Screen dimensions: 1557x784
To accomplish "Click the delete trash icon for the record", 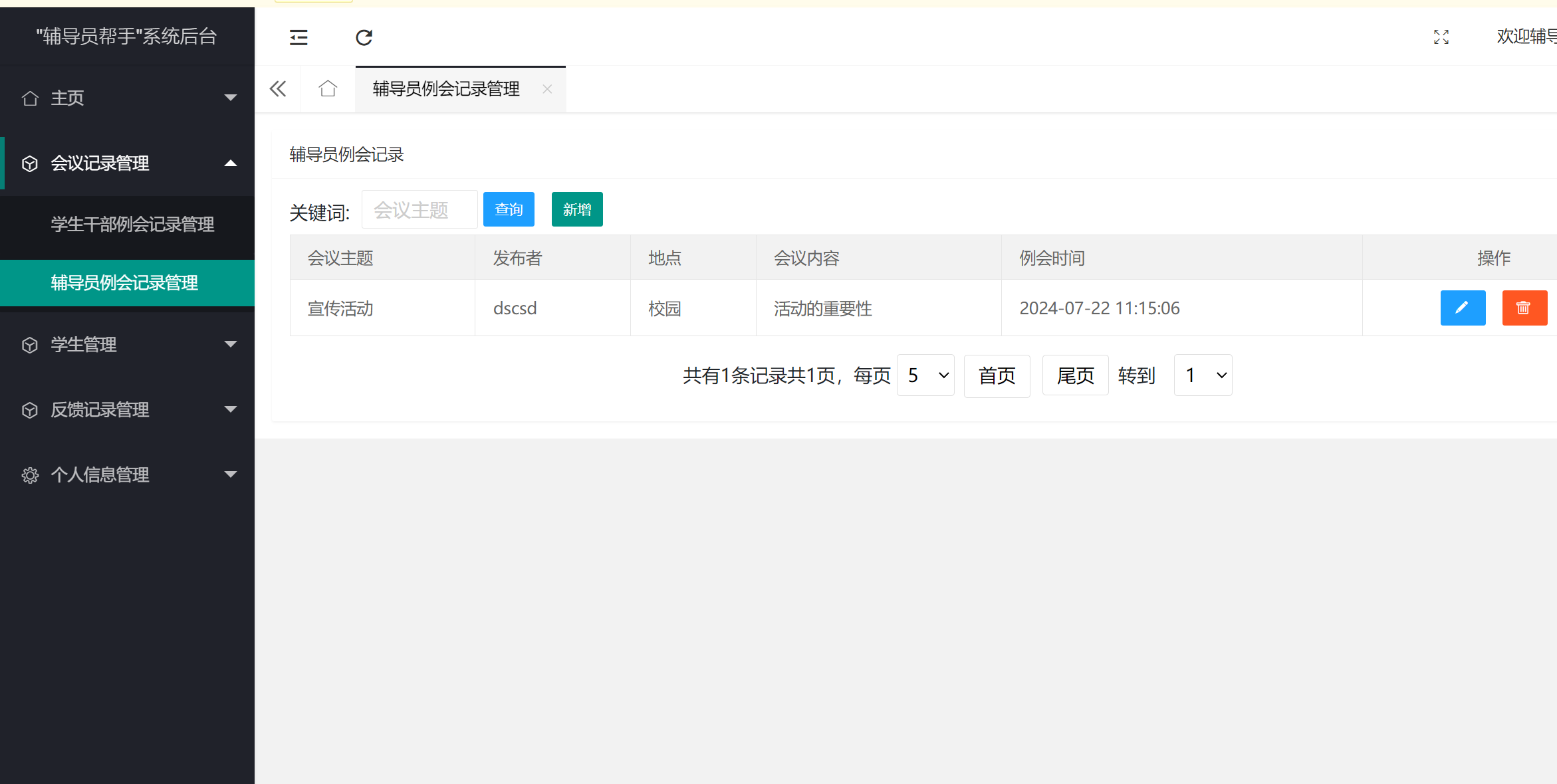I will coord(1524,308).
